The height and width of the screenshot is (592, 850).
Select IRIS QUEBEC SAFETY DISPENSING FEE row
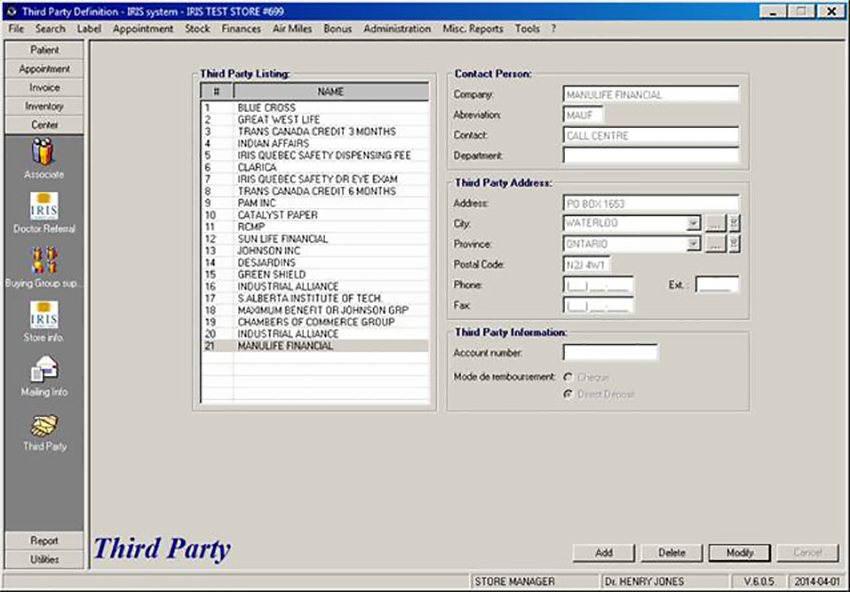click(315, 155)
